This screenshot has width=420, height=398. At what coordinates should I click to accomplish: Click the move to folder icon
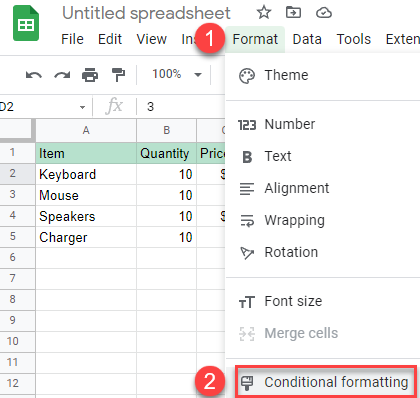(x=293, y=13)
